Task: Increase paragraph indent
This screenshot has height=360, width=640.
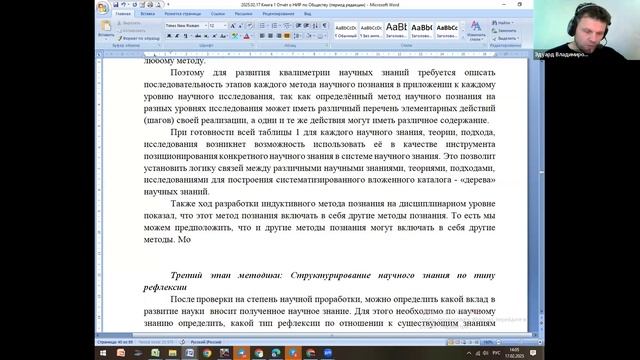Action: (x=307, y=26)
